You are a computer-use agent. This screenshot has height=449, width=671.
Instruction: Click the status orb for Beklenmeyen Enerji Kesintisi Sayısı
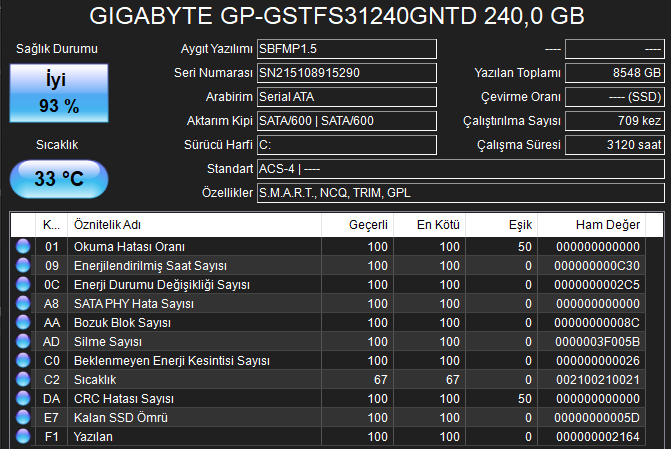(23, 360)
